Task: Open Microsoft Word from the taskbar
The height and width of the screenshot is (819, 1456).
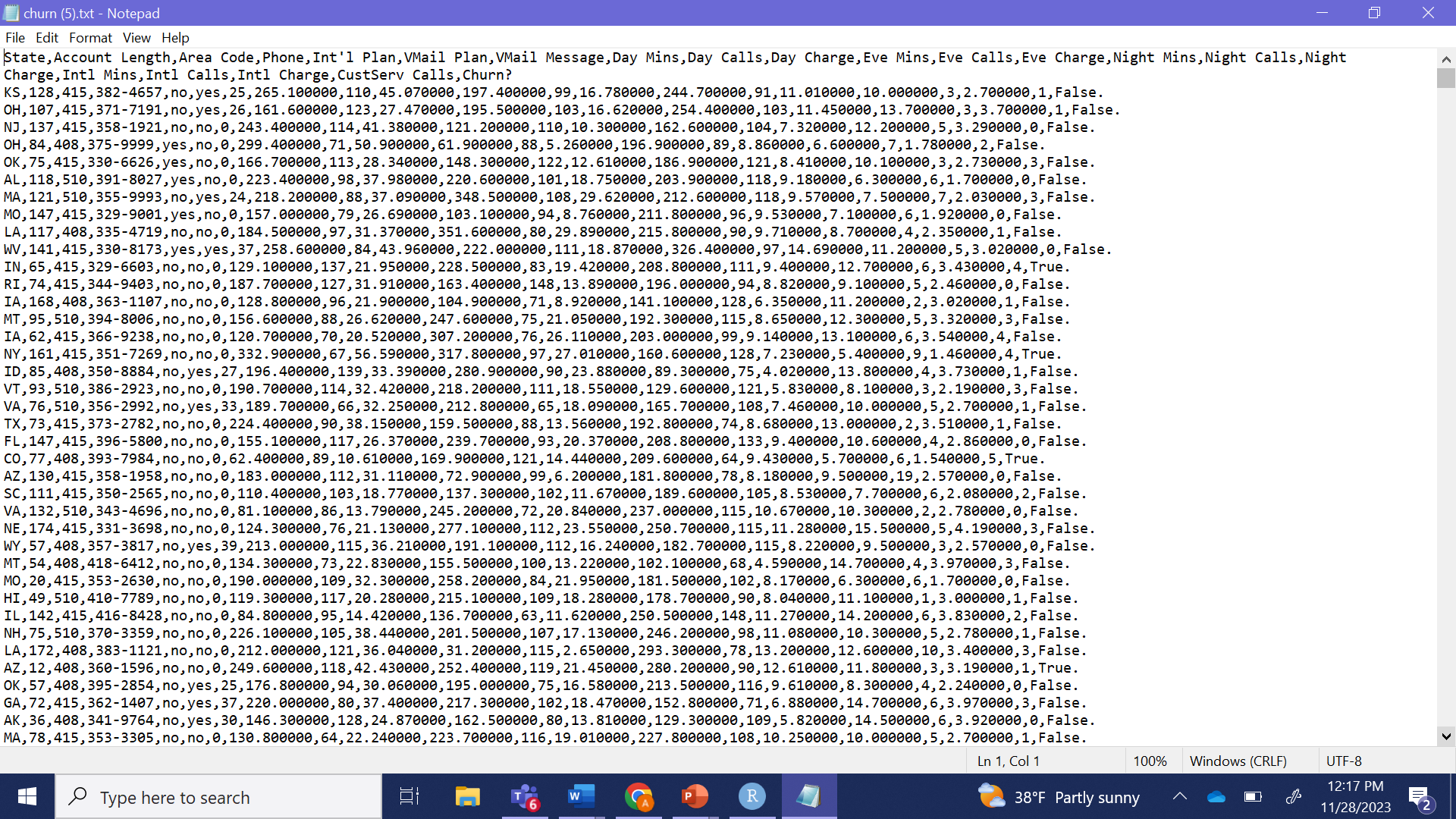Action: click(581, 796)
